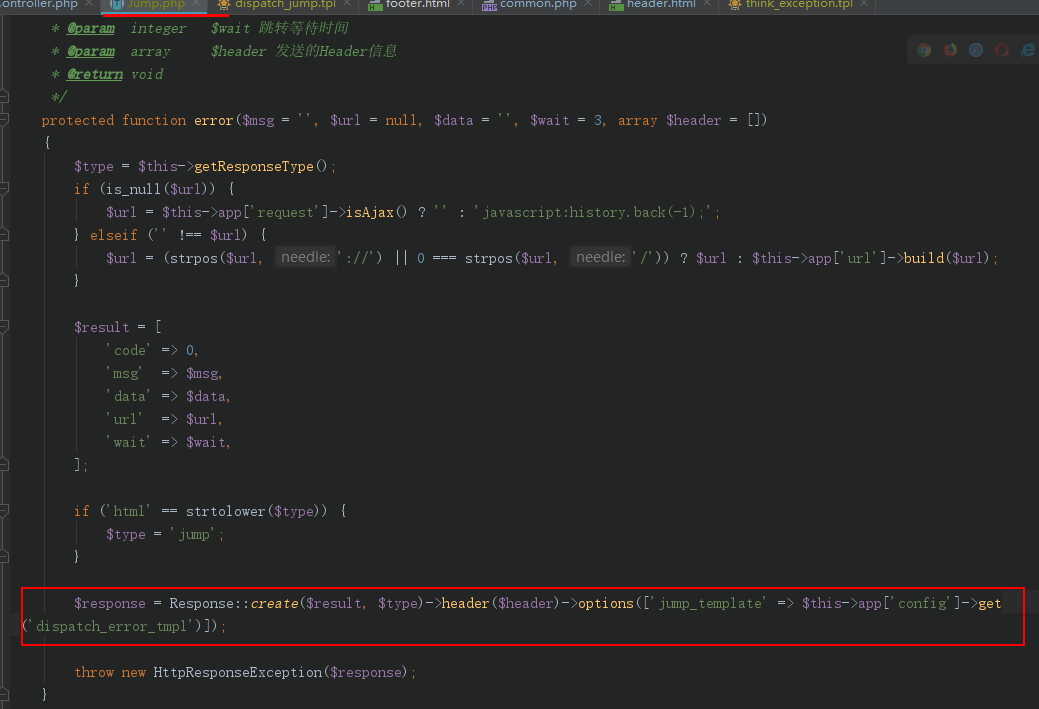Close the think_exception.tpl tab

click(864, 3)
